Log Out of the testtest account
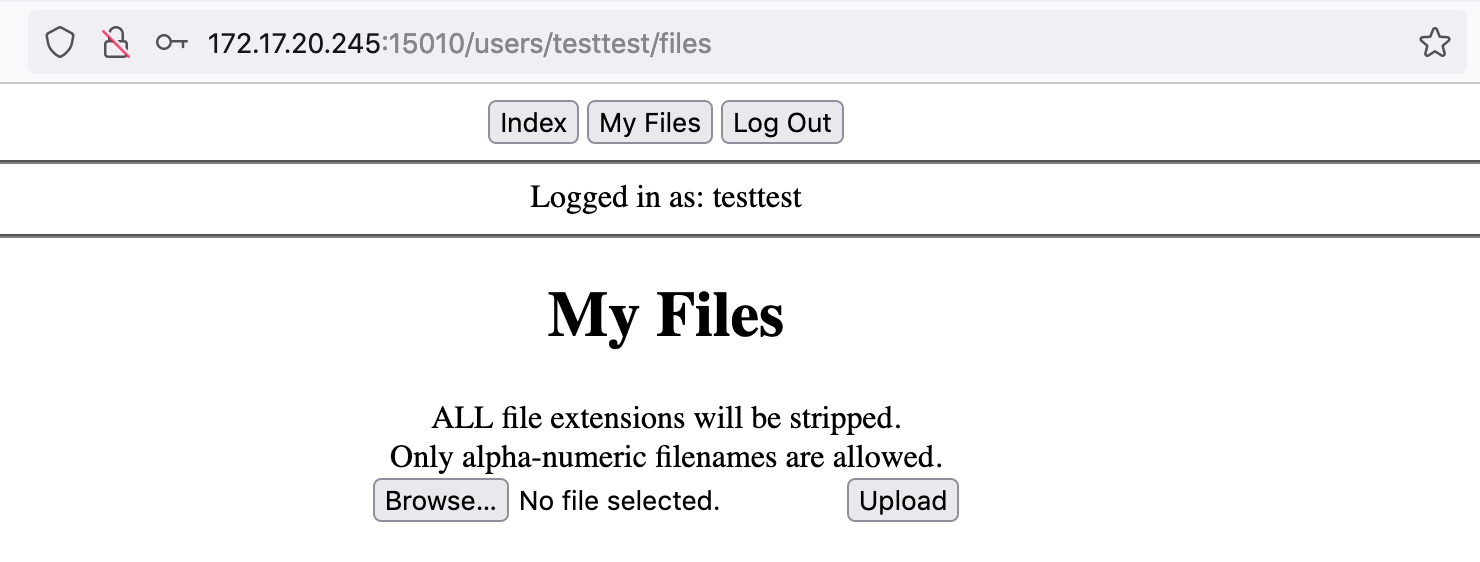1480x562 pixels. pyautogui.click(x=782, y=122)
